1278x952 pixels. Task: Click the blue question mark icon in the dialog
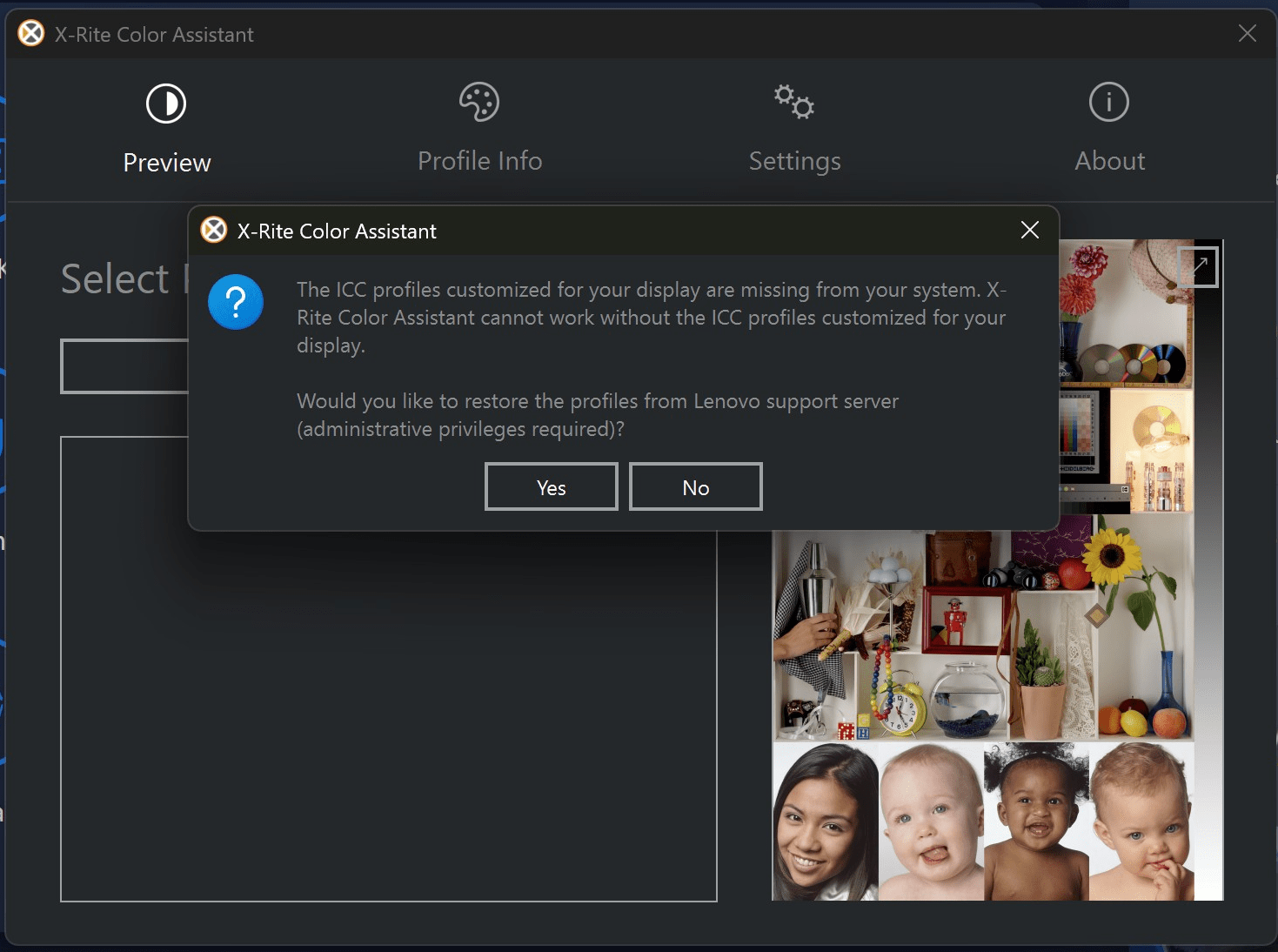coord(236,302)
